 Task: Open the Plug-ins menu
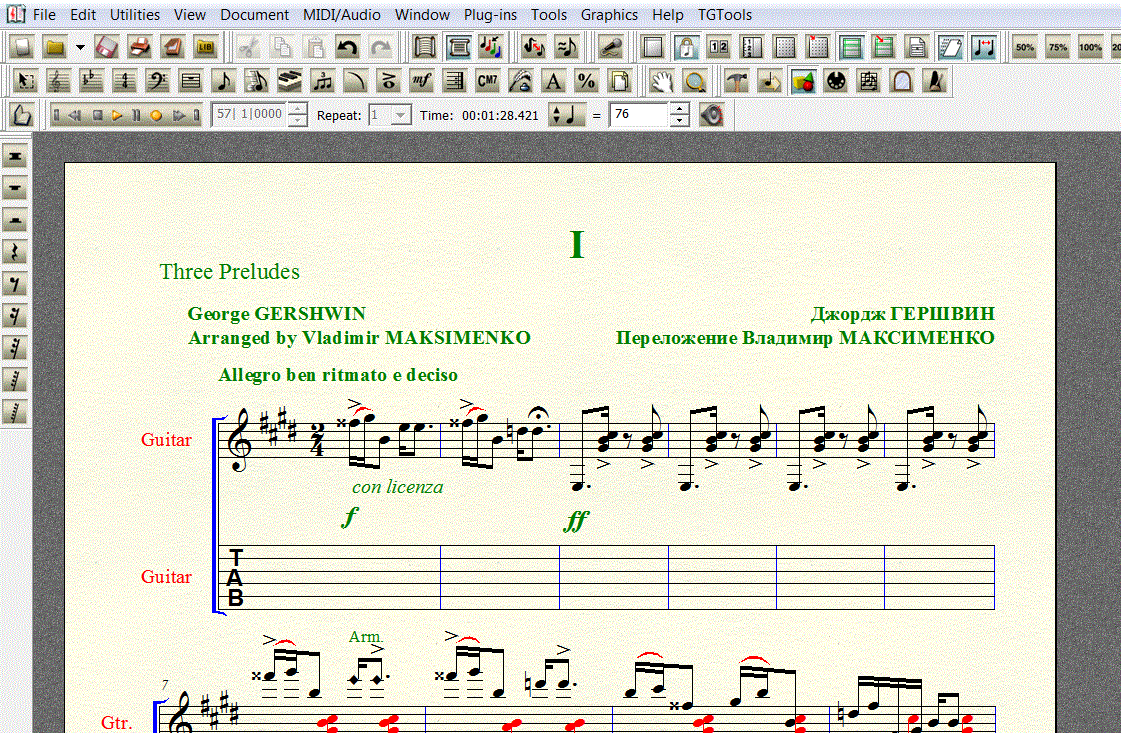point(490,14)
